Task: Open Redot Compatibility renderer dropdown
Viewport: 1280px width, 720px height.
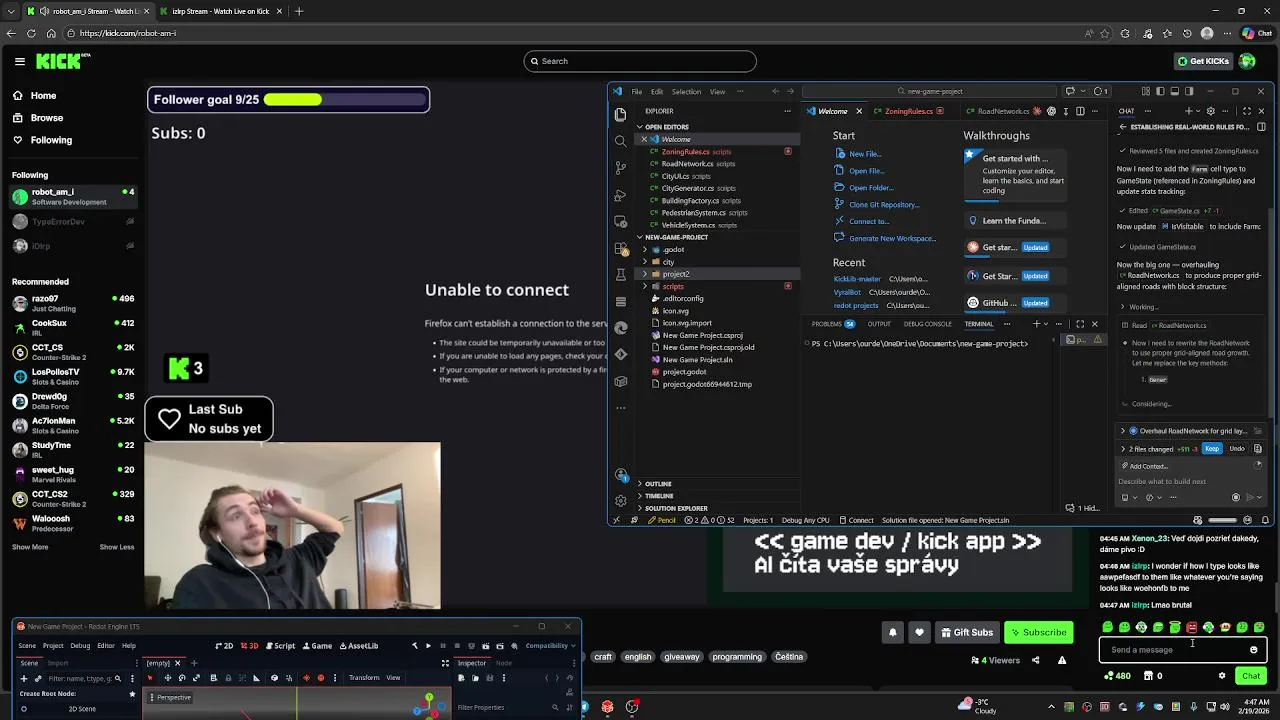Action: click(549, 646)
